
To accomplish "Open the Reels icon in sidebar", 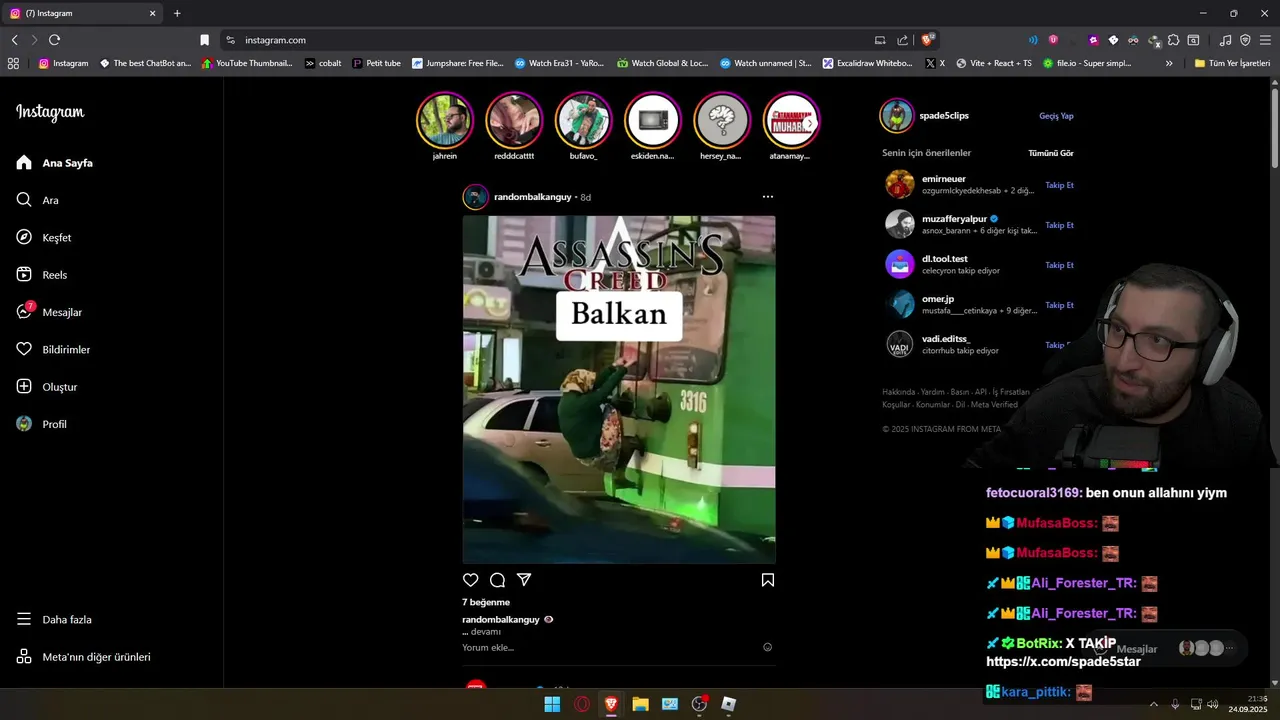I will coord(24,275).
